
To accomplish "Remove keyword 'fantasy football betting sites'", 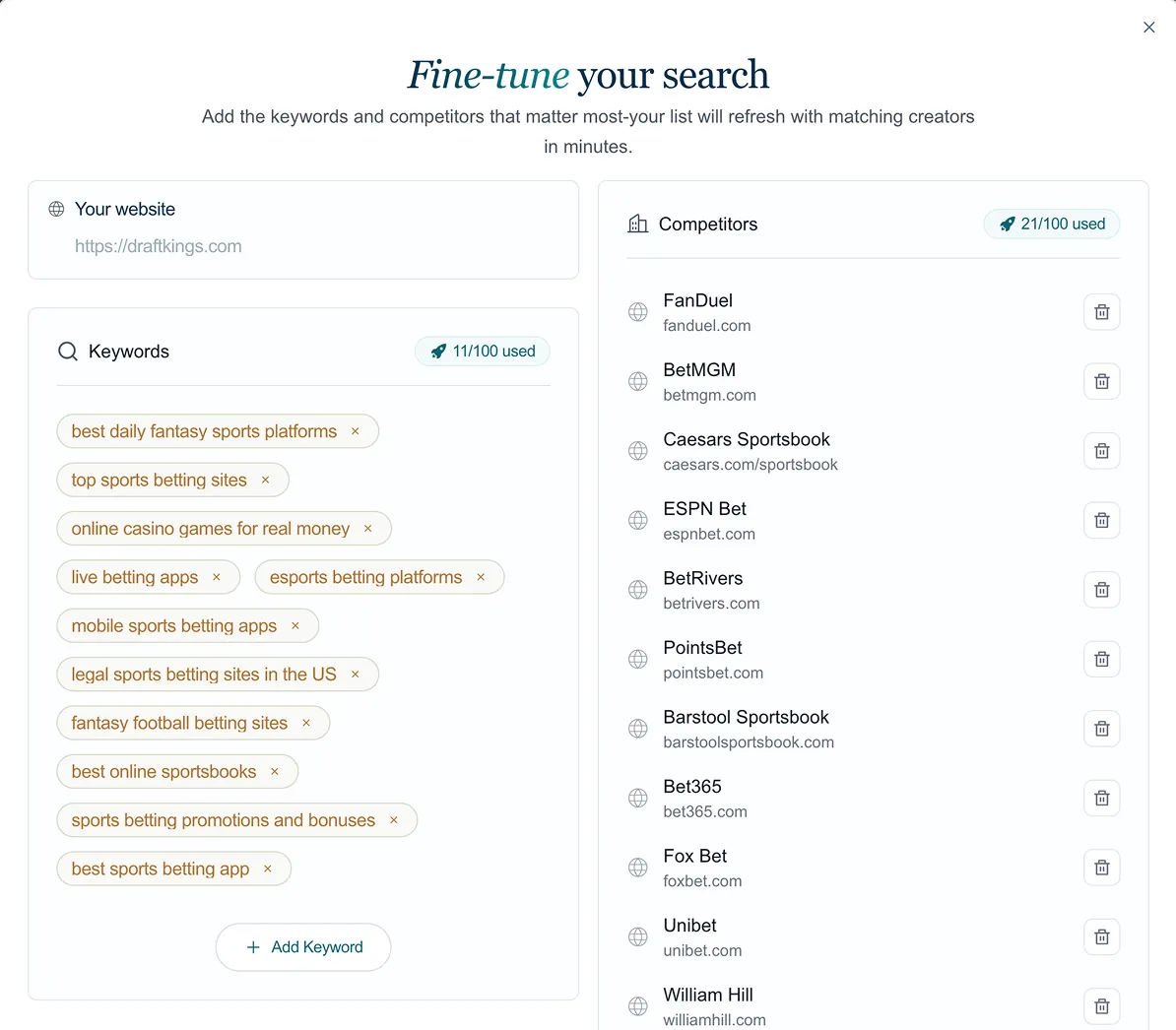I will tap(306, 724).
